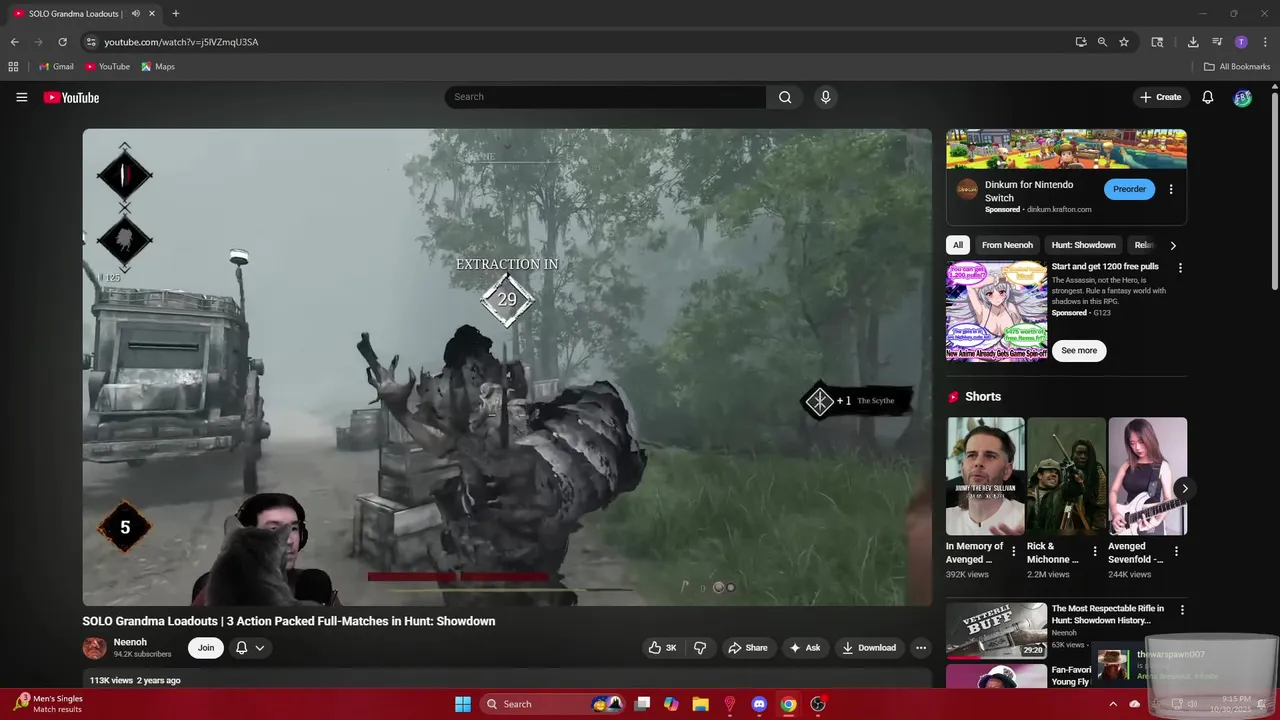1280x720 pixels.
Task: Open Discord from the taskbar
Action: [x=759, y=704]
